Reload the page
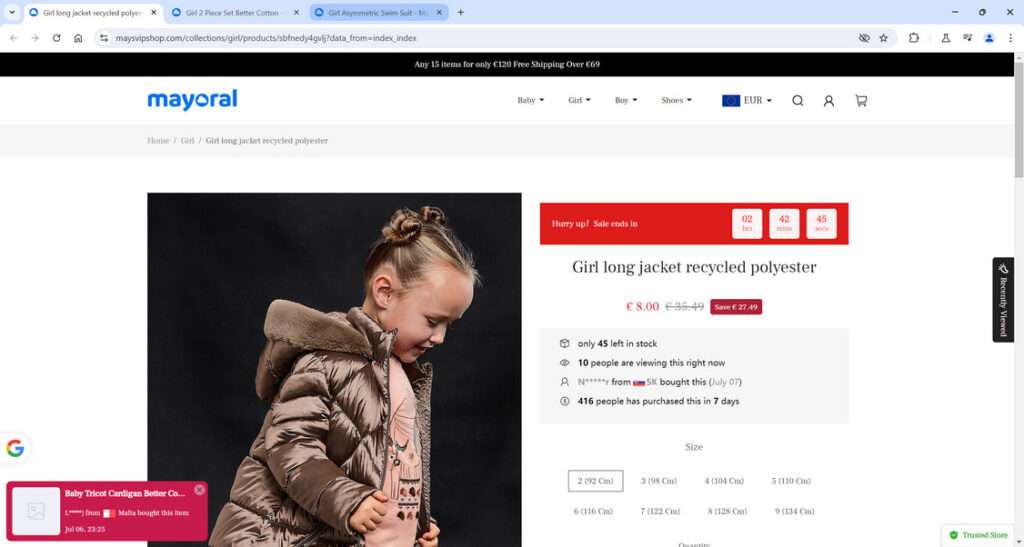 point(56,38)
